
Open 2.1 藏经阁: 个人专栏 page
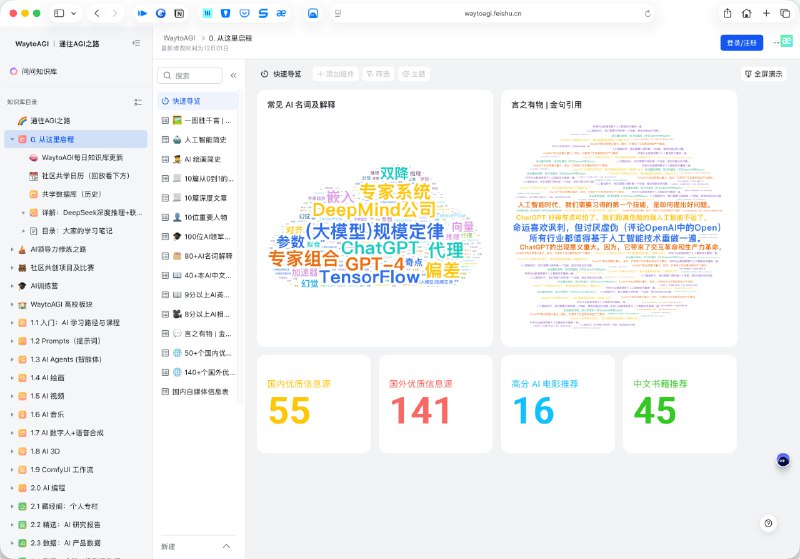pyautogui.click(x=64, y=506)
